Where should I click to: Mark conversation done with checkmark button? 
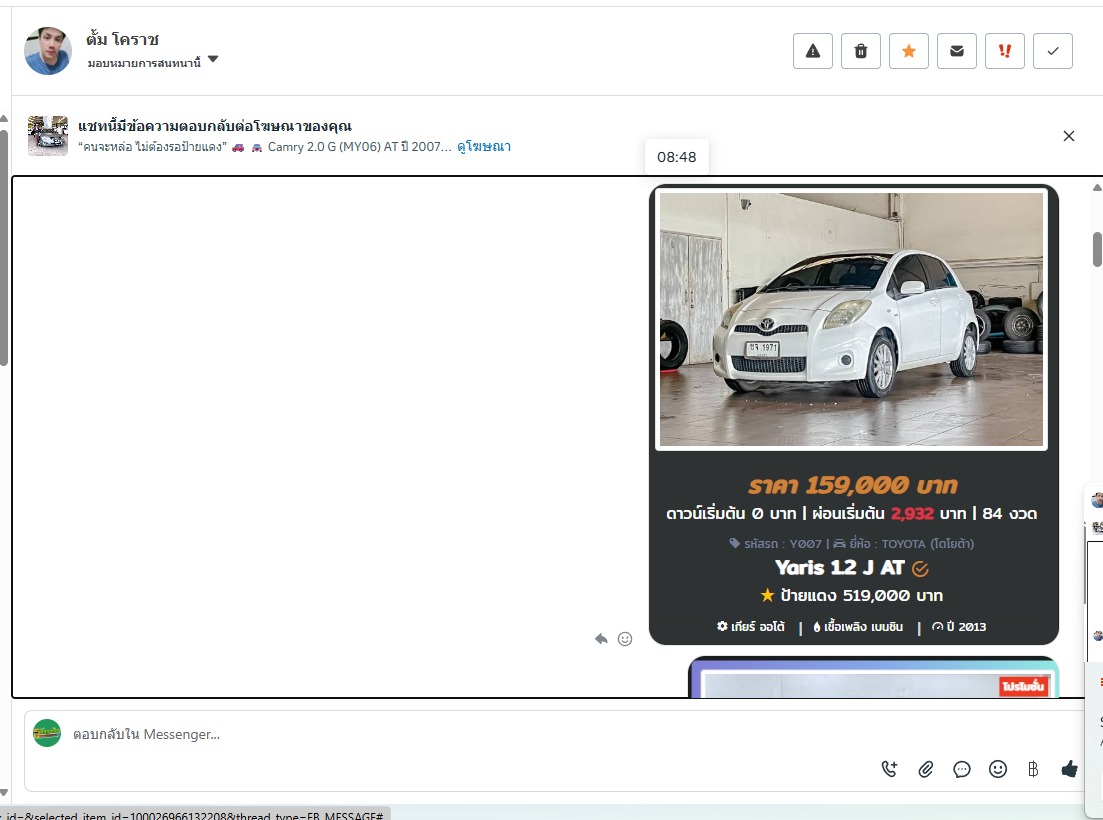(1052, 51)
